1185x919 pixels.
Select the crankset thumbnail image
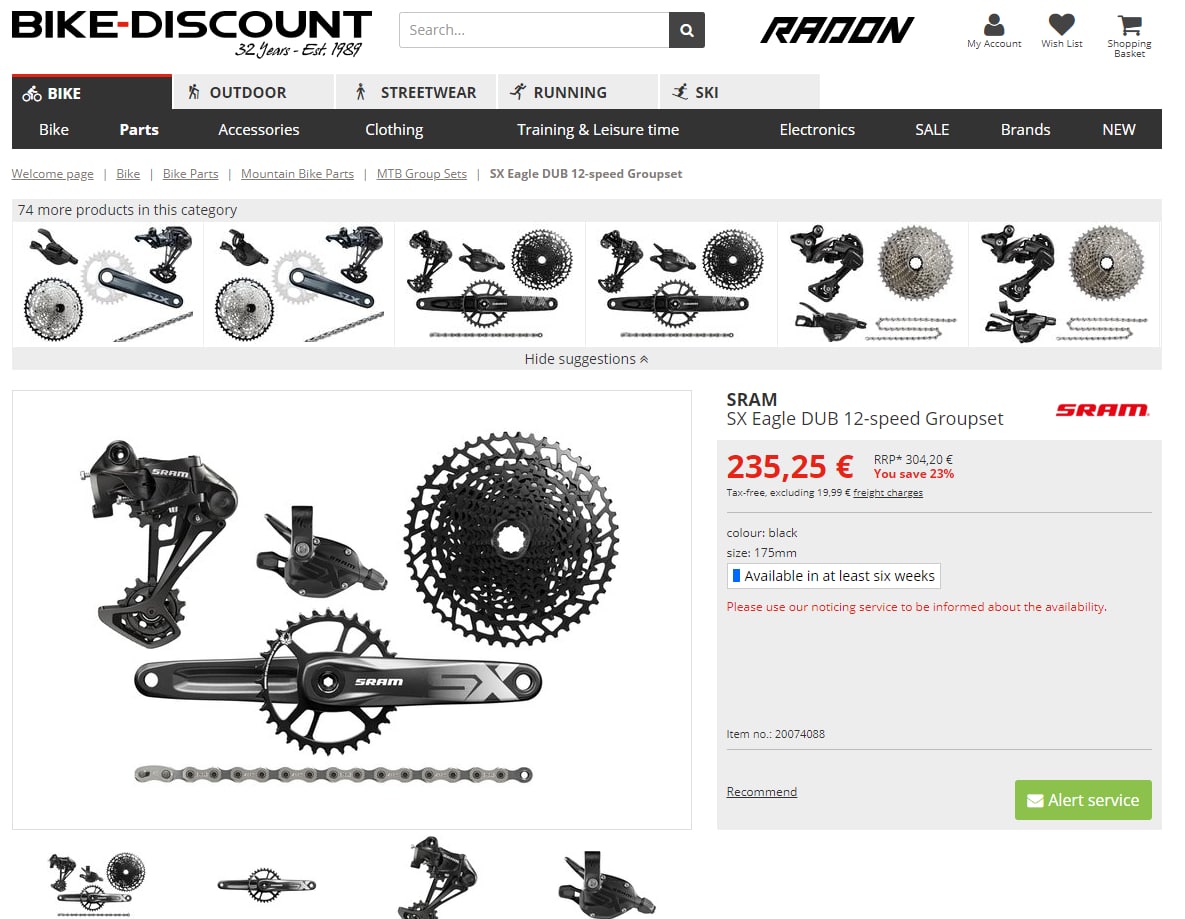pos(267,883)
